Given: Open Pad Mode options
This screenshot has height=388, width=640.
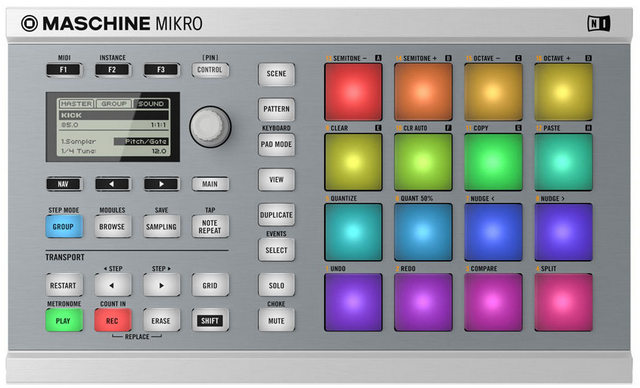Looking at the screenshot, I should tap(276, 144).
